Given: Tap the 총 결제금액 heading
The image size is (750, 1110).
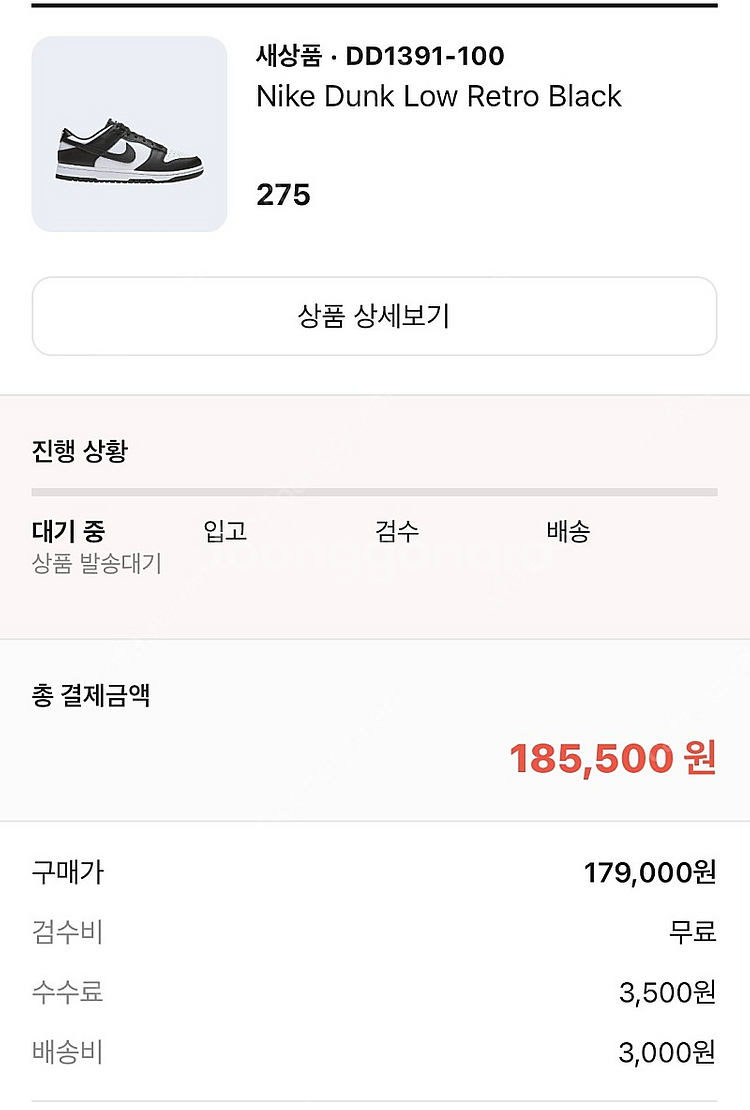Looking at the screenshot, I should point(91,695).
